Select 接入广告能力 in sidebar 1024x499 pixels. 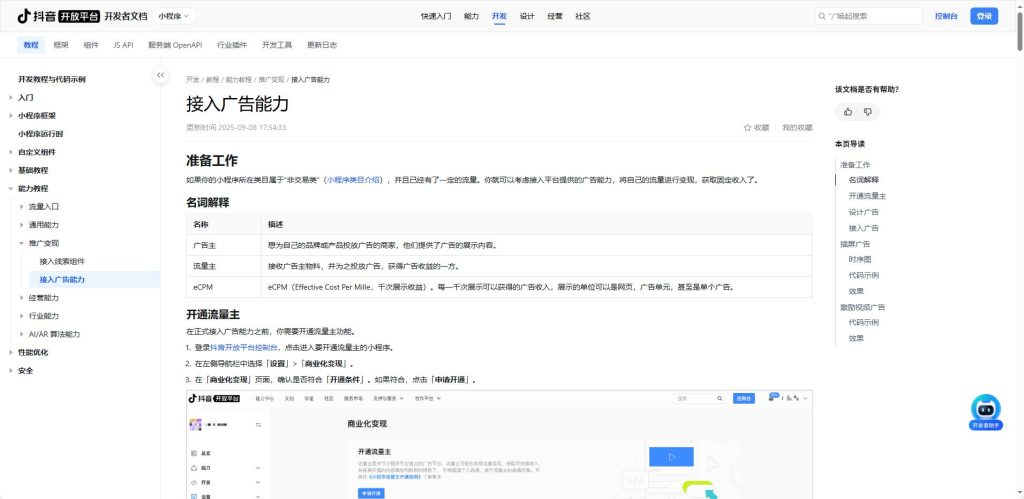(x=62, y=280)
